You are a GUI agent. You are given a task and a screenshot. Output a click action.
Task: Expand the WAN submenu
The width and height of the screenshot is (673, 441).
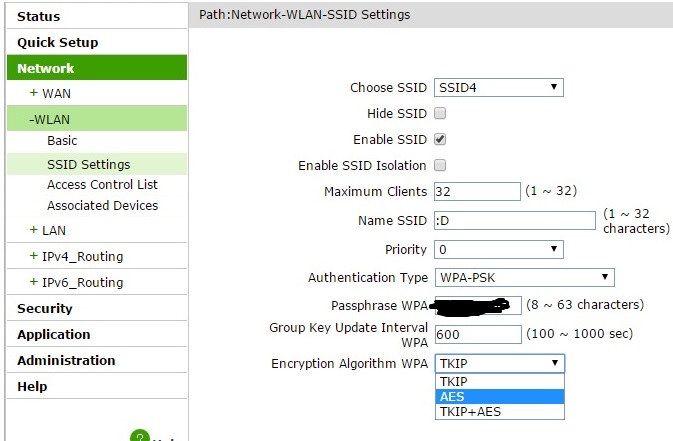click(x=50, y=93)
